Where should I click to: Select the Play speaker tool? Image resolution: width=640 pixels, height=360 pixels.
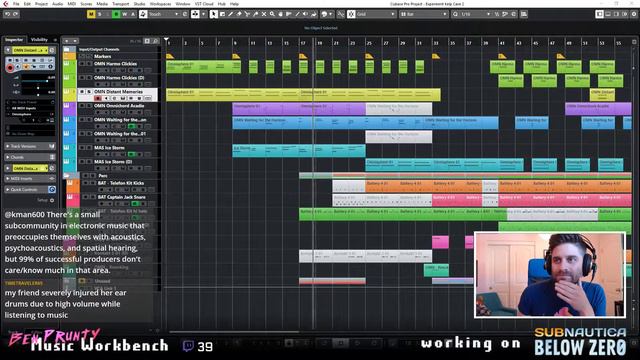point(305,14)
